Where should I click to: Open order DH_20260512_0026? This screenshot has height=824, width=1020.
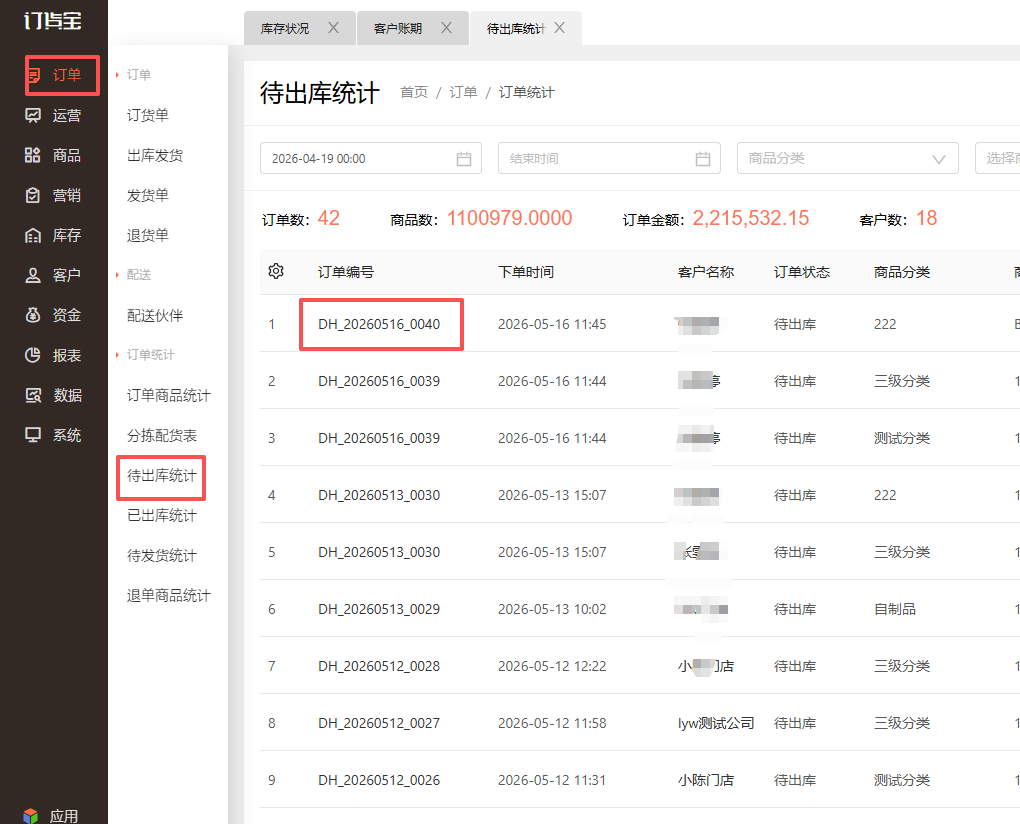pos(379,780)
